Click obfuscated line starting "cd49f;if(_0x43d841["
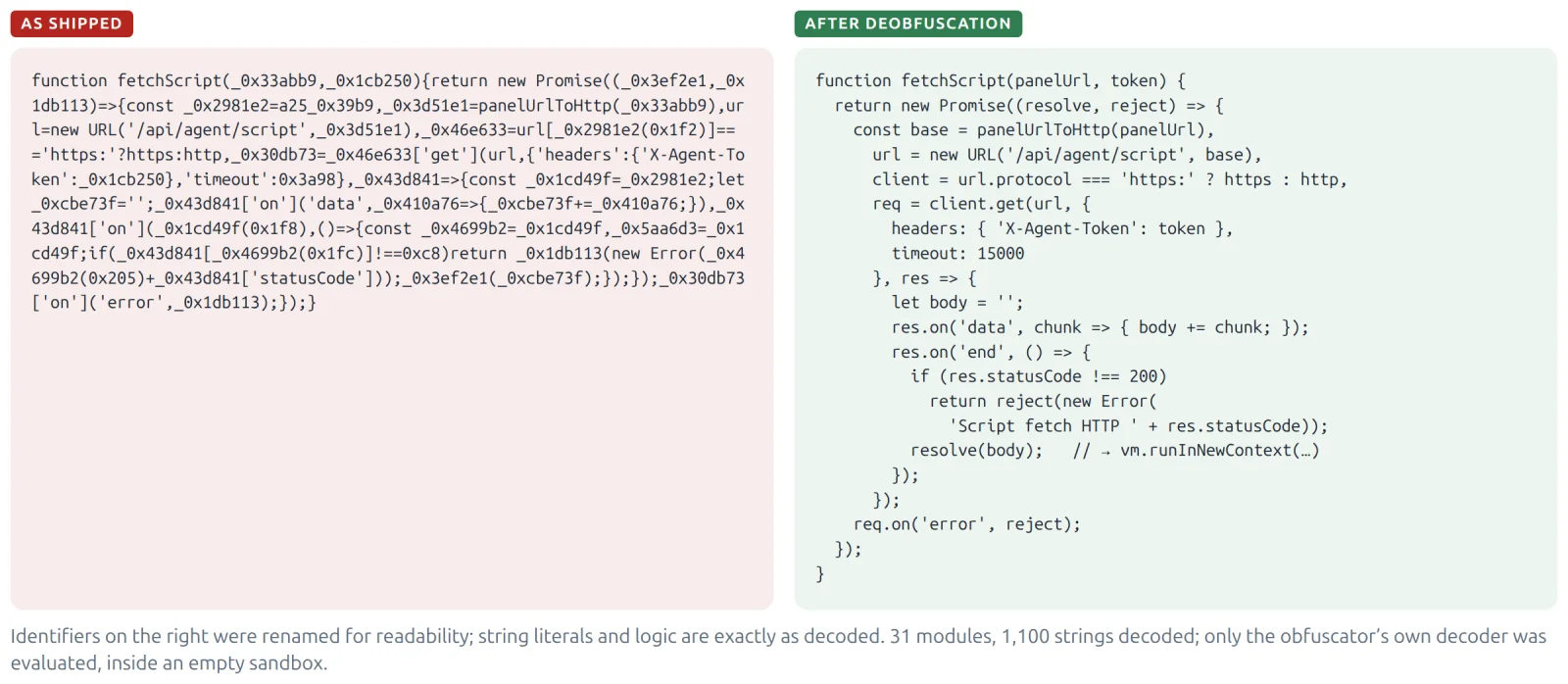 coord(388,253)
